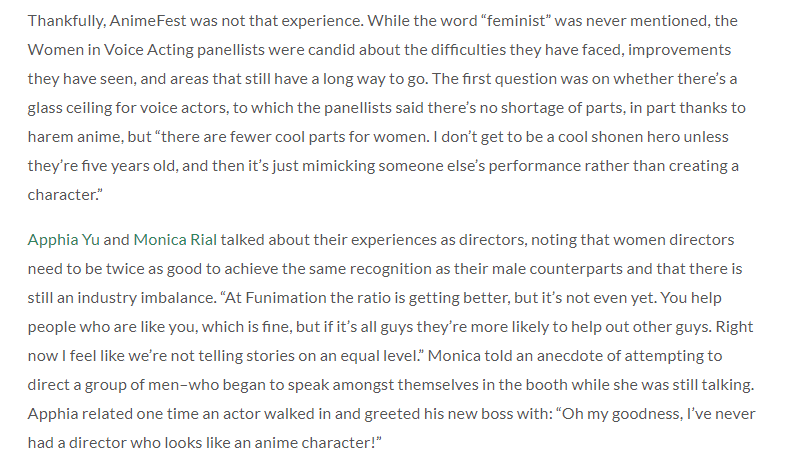Open the Monica Rial link
This screenshot has height=469, width=809.
click(x=175, y=240)
